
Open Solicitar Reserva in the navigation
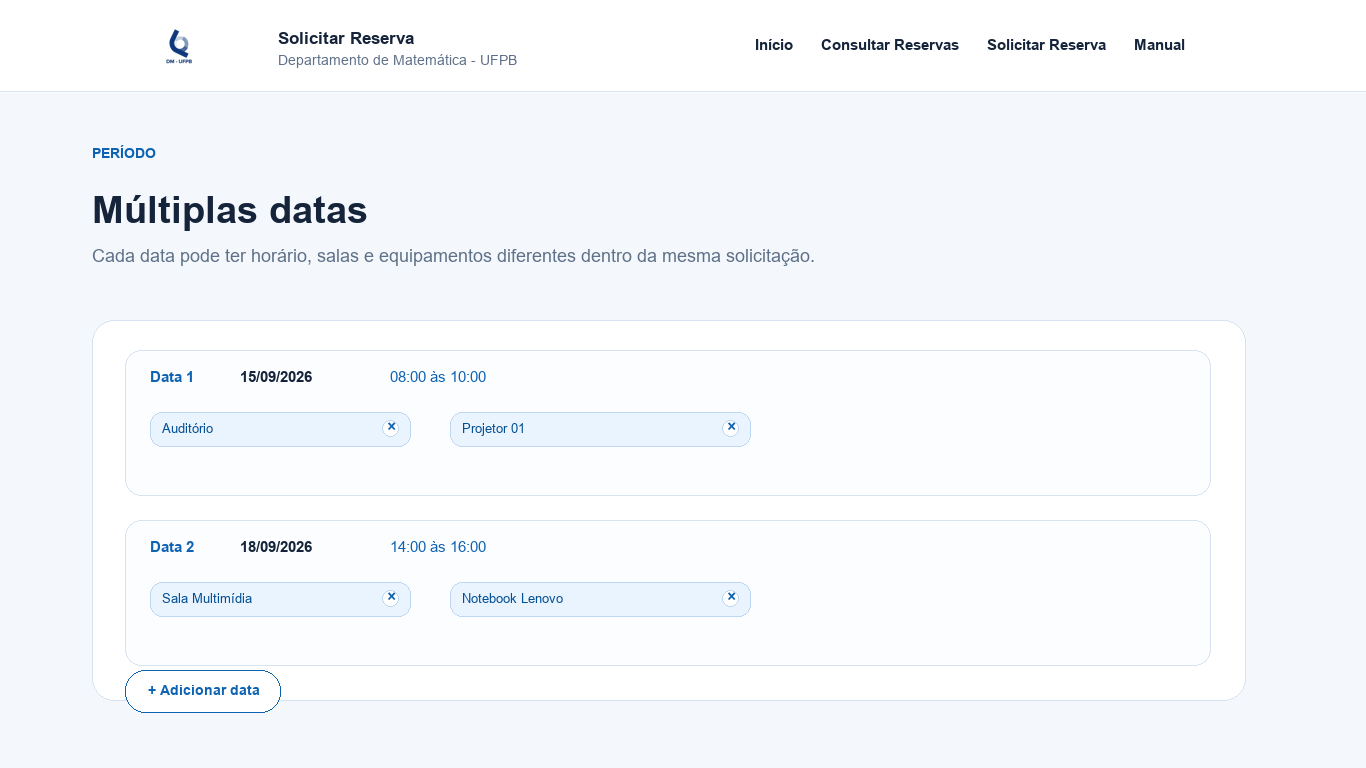(x=1046, y=45)
